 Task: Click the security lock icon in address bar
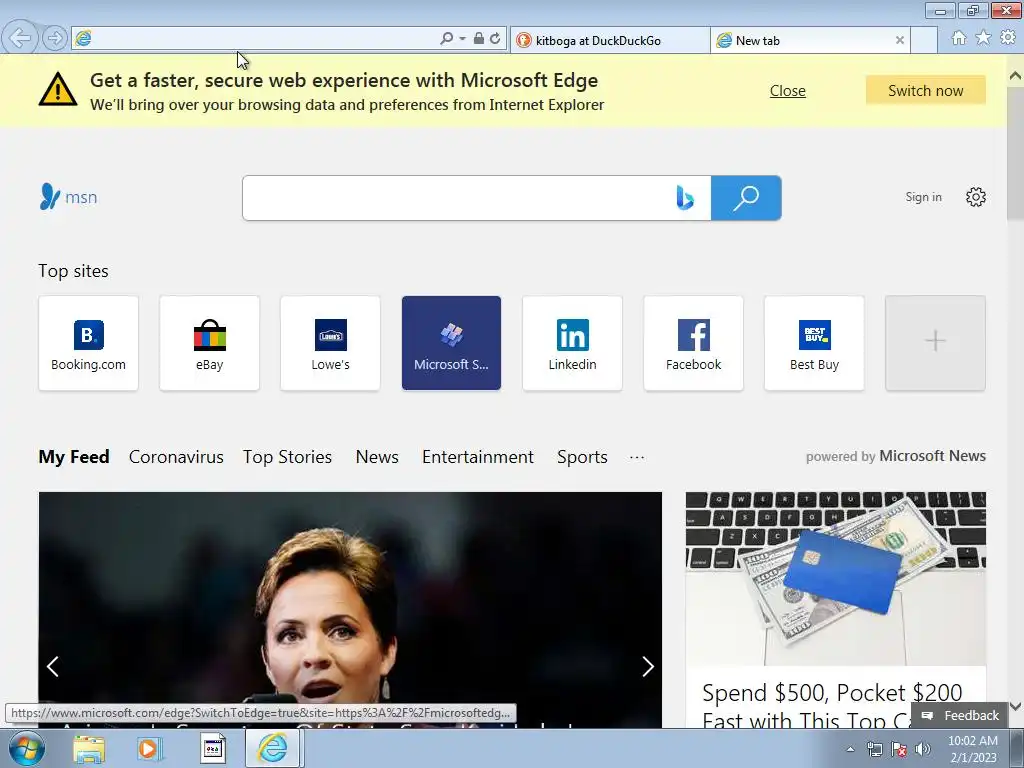pos(479,39)
